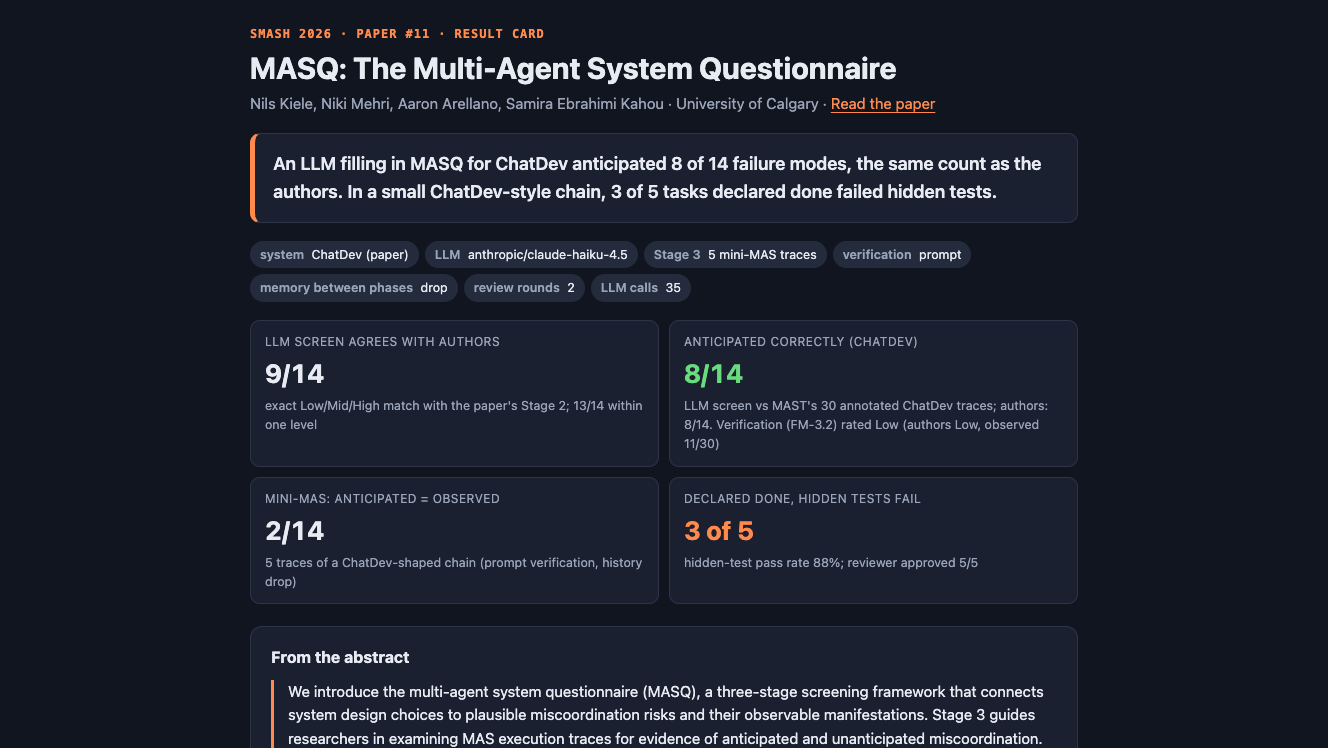Click the "SMASH 2026 · PAPER #11 · RESULT CARD" header

[397, 34]
